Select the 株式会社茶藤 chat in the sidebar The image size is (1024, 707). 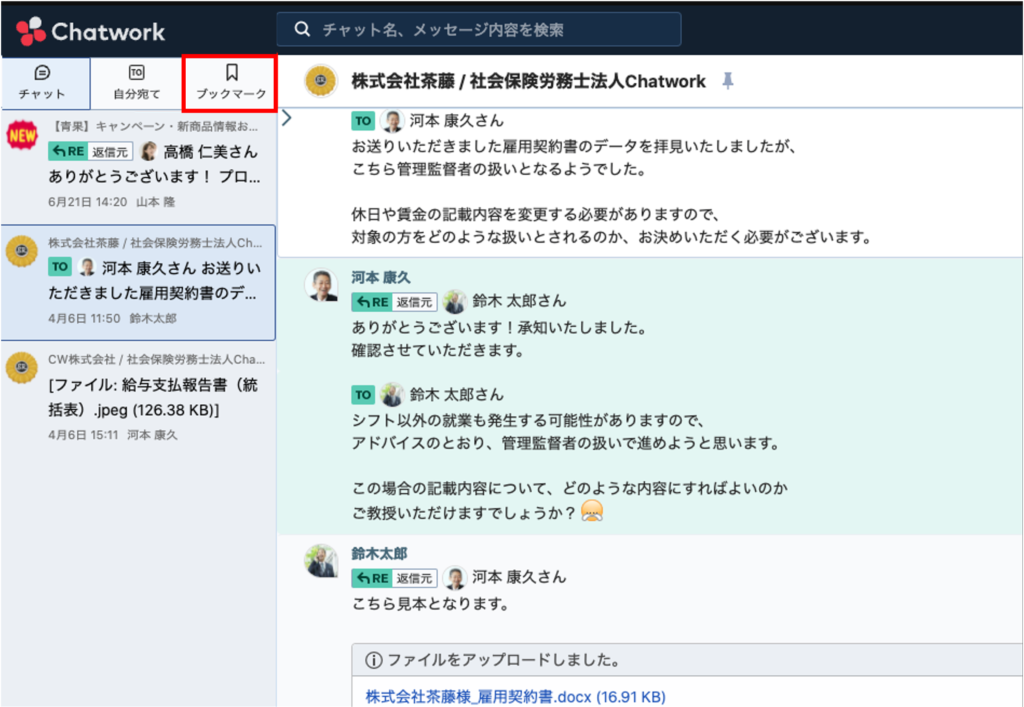point(138,282)
